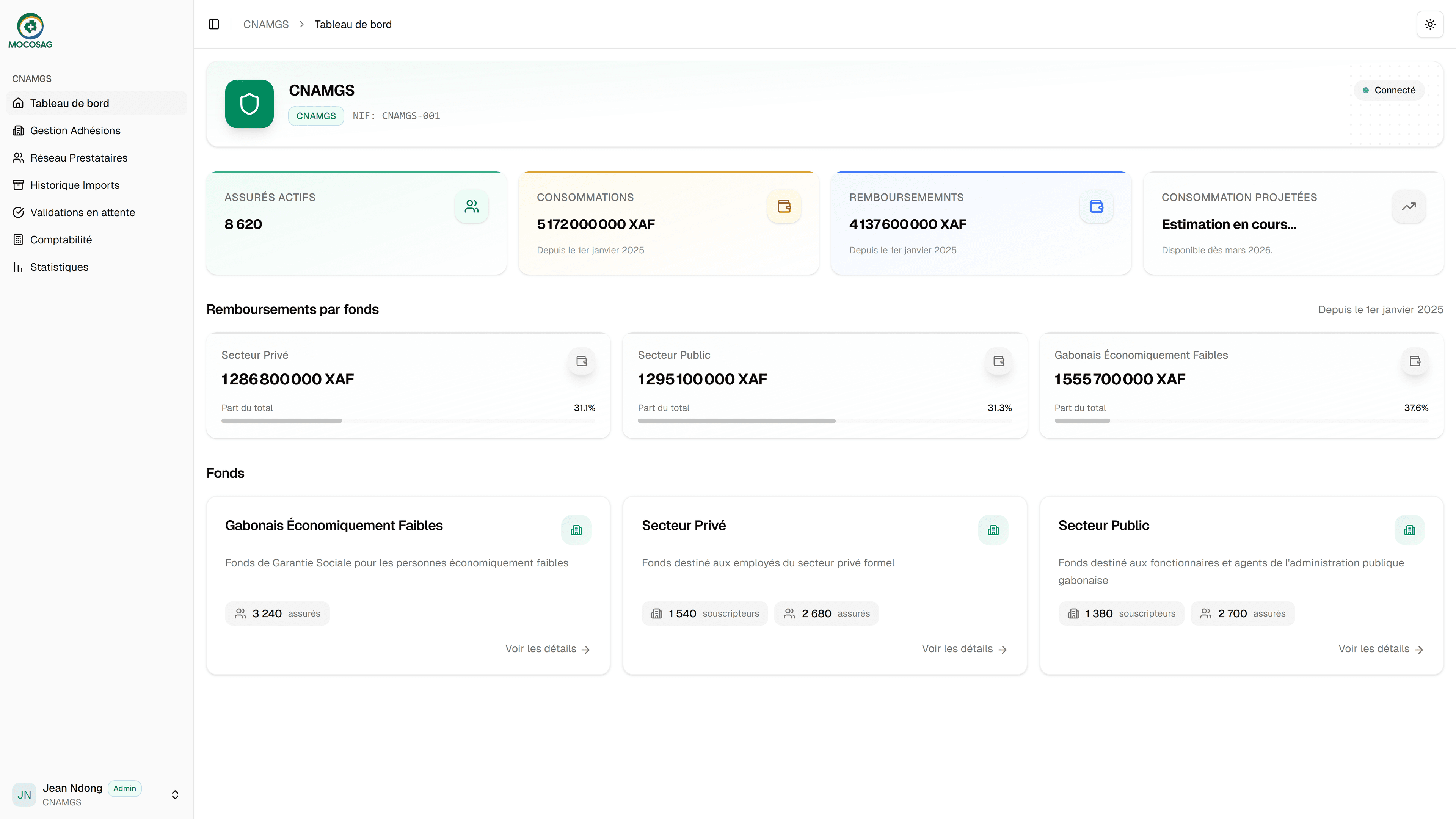
Task: Click the 2 700 assurés chip
Action: [x=1243, y=614]
